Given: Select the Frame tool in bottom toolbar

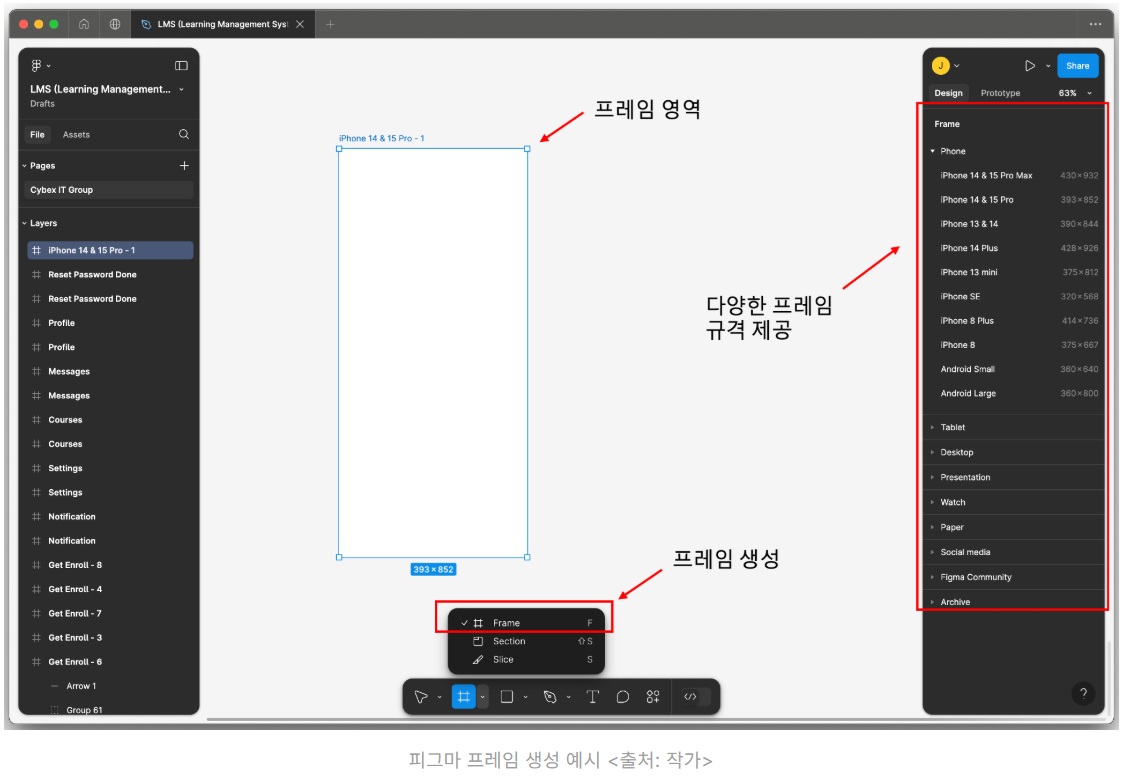Looking at the screenshot, I should (464, 697).
